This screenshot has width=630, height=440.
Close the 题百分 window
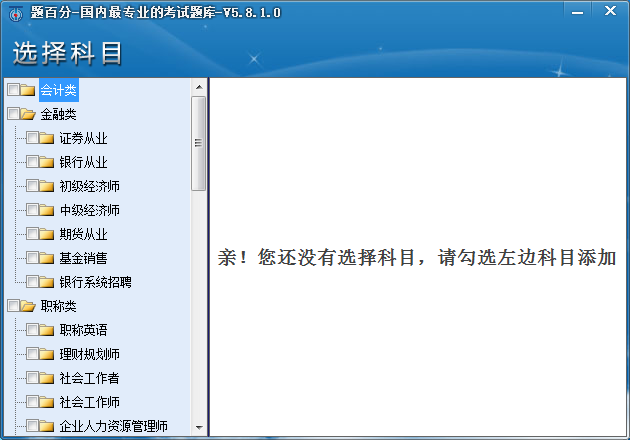click(x=610, y=11)
